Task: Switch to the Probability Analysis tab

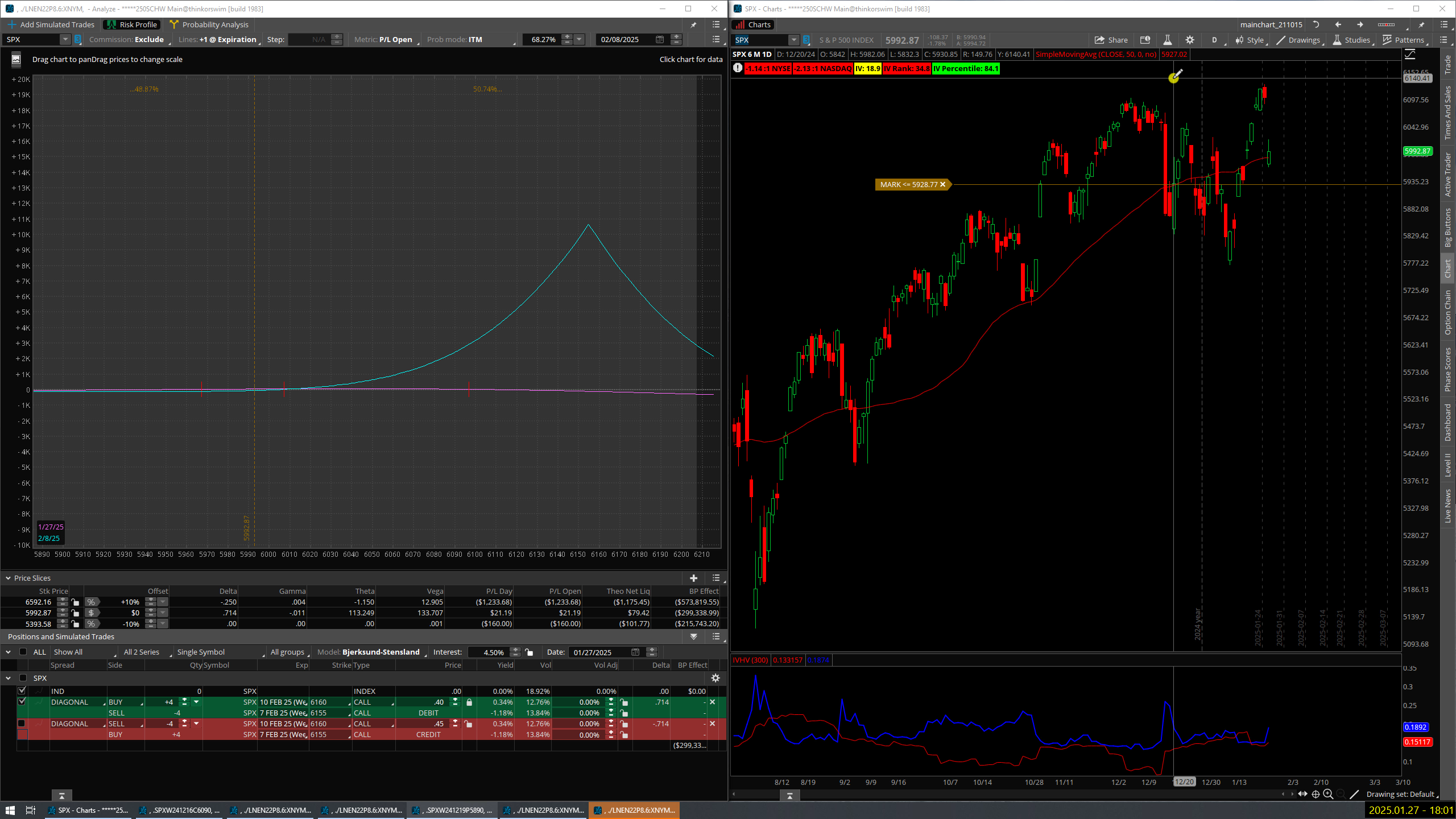Action: click(x=209, y=24)
